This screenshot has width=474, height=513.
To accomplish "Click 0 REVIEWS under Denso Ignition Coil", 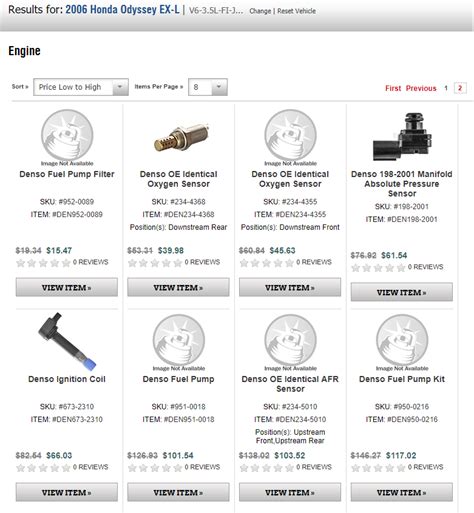I will point(90,467).
